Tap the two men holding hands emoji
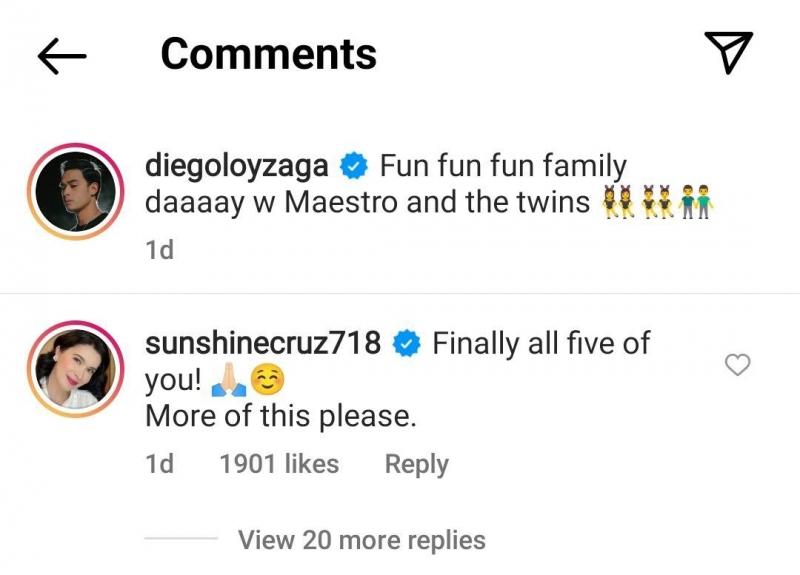The width and height of the screenshot is (800, 575). pos(698,203)
